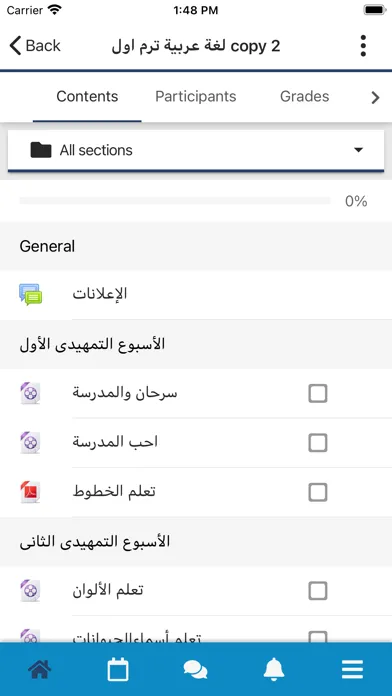This screenshot has width=392, height=696.
Task: Open notifications bell icon
Action: (274, 669)
